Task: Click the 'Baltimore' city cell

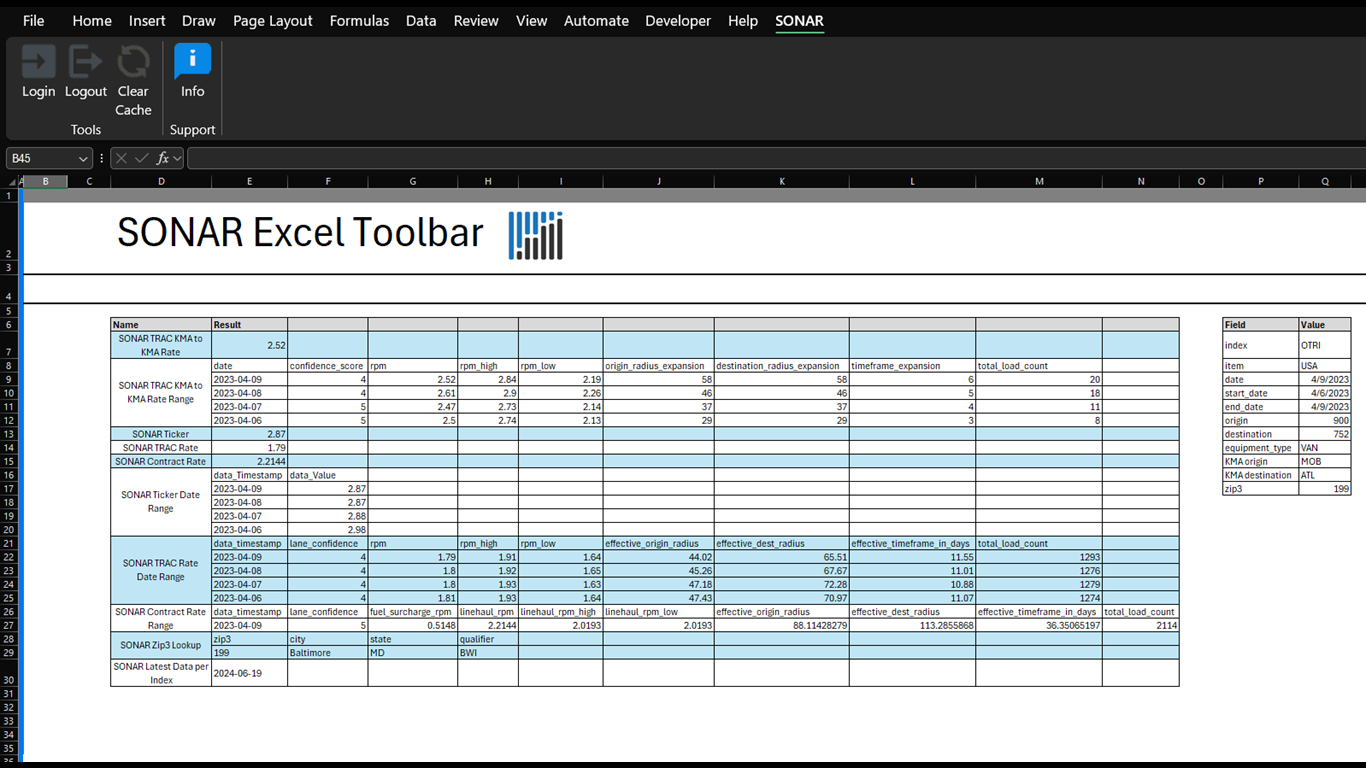Action: pyautogui.click(x=327, y=652)
